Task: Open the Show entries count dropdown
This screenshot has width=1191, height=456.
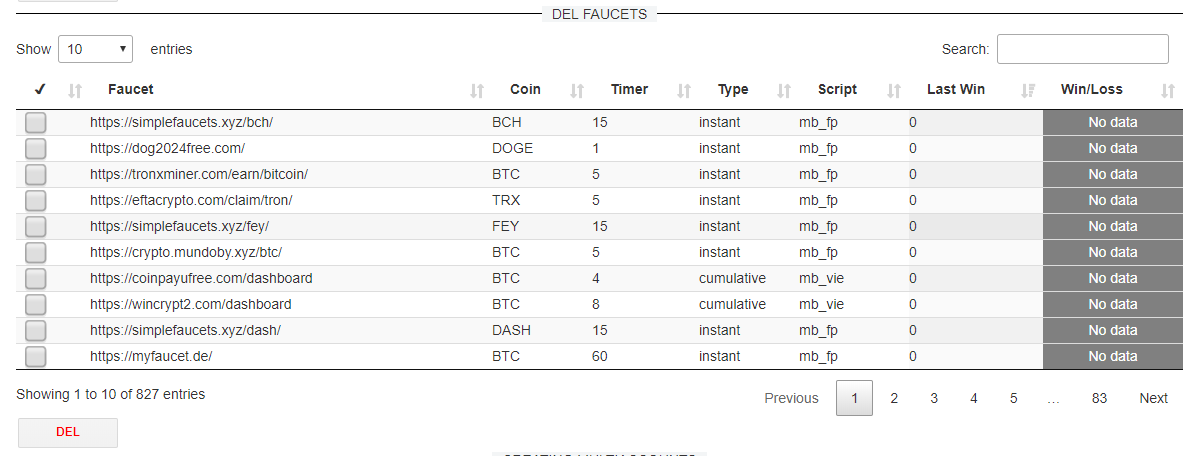Action: pos(96,49)
